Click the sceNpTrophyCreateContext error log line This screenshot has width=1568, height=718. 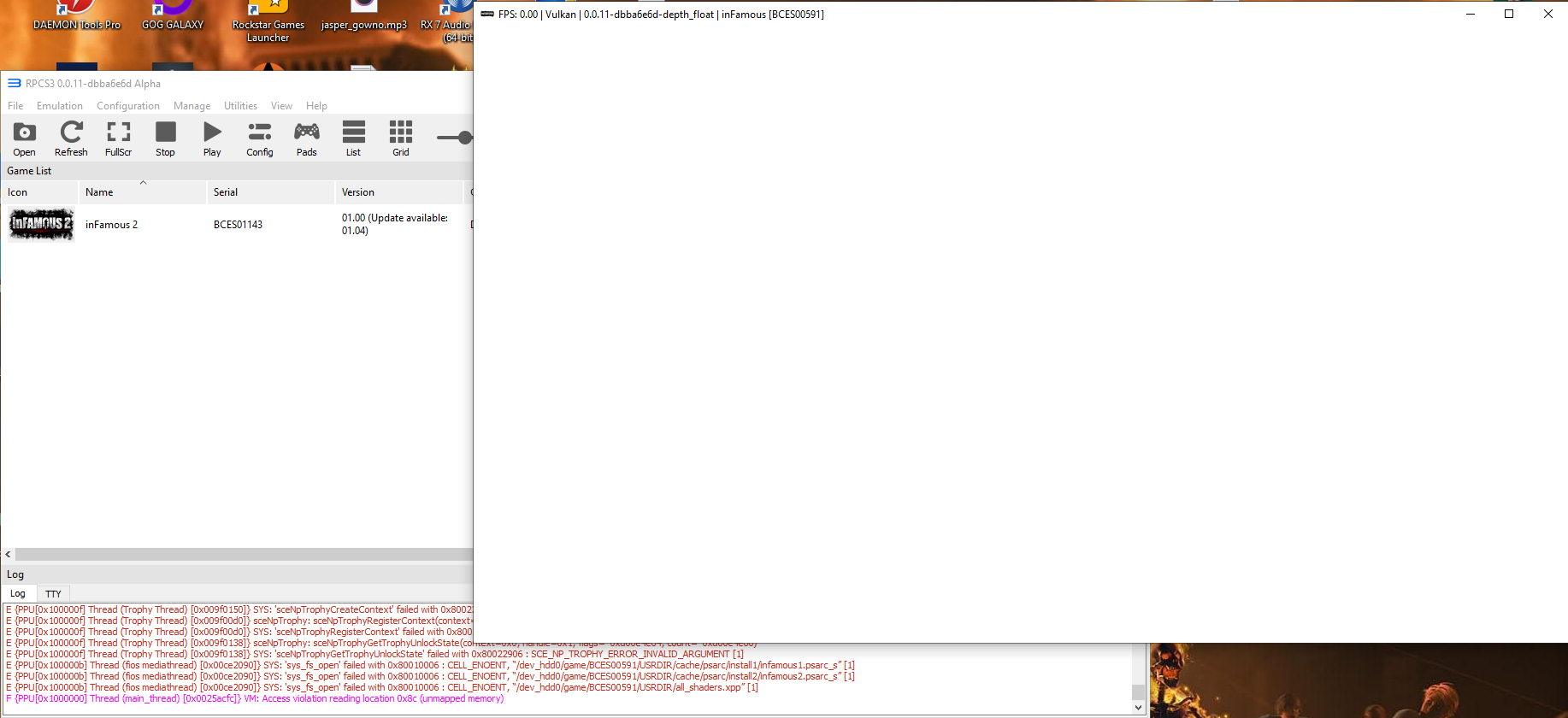[239, 609]
